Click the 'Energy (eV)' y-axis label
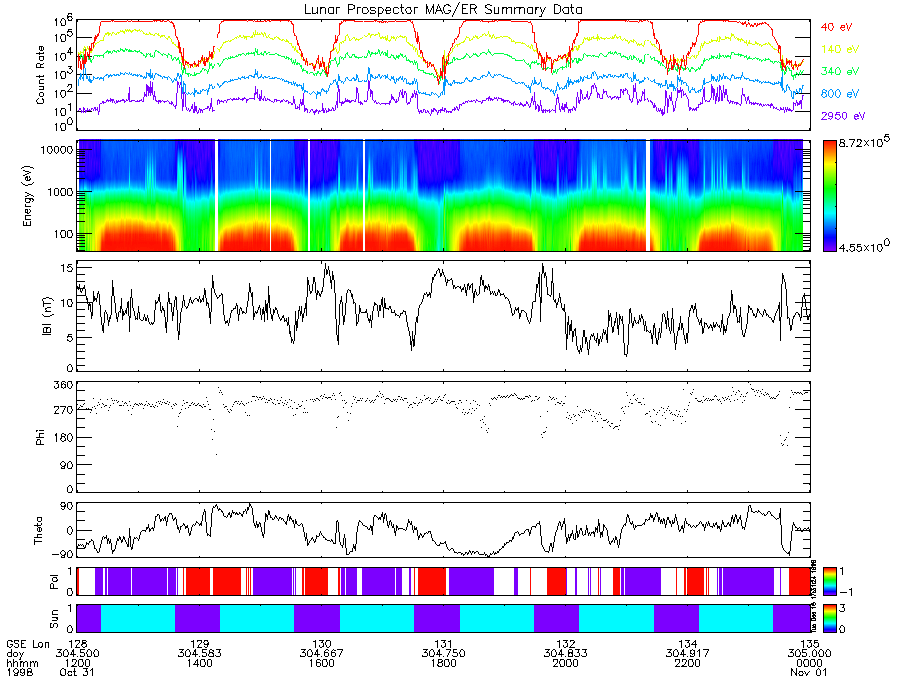This screenshot has height=700, width=900. 27,196
